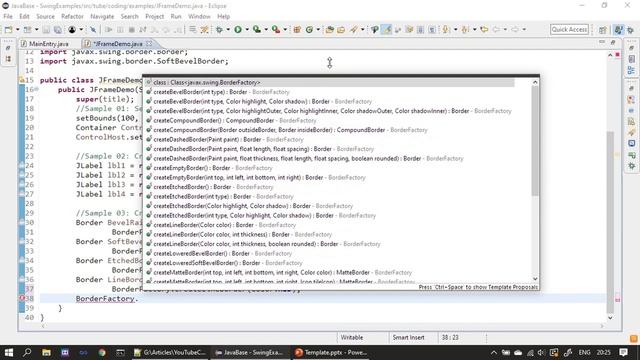
Task: Click the Coverage run icon
Action: tap(257, 29)
